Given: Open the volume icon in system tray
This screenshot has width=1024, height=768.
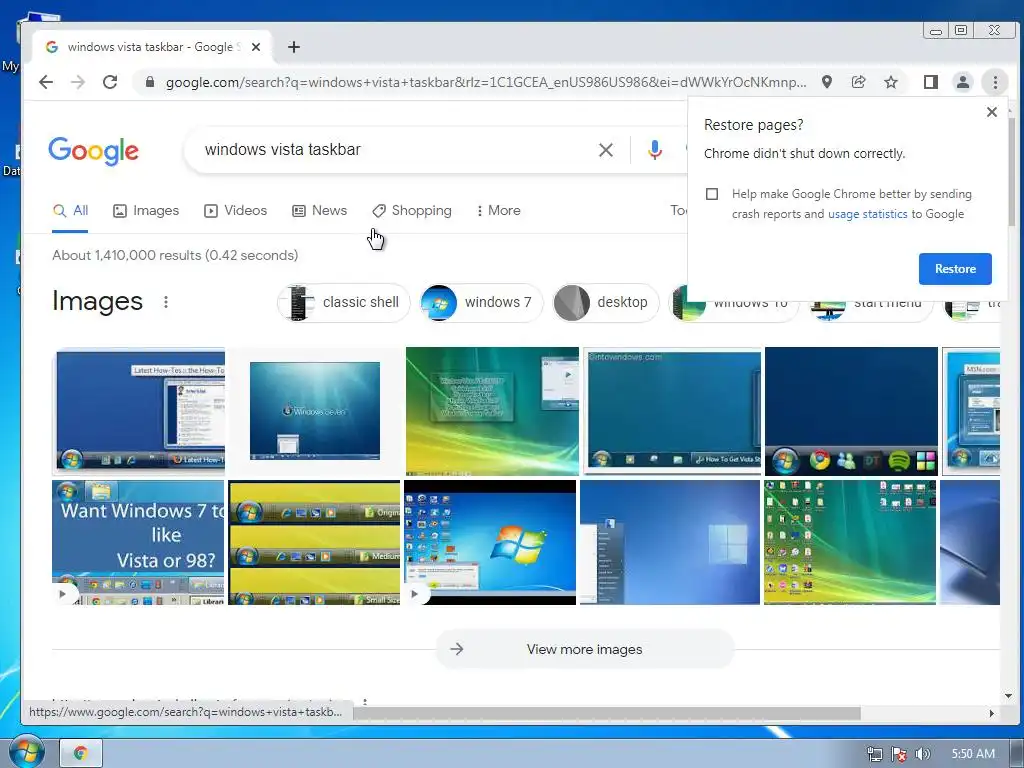Looking at the screenshot, I should click(x=922, y=754).
